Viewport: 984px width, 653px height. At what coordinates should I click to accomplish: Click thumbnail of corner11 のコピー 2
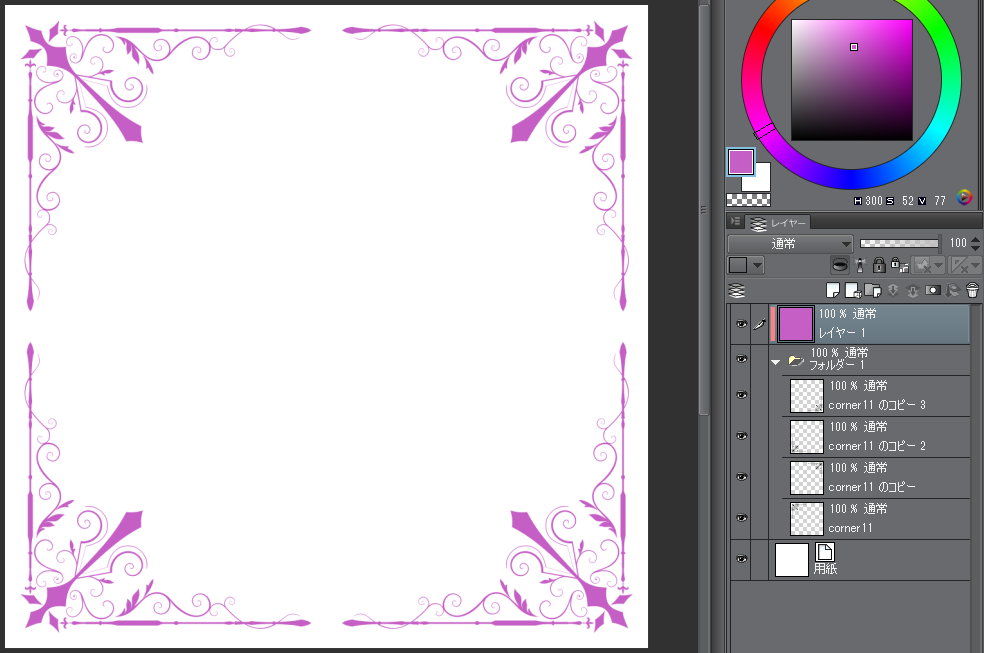806,437
